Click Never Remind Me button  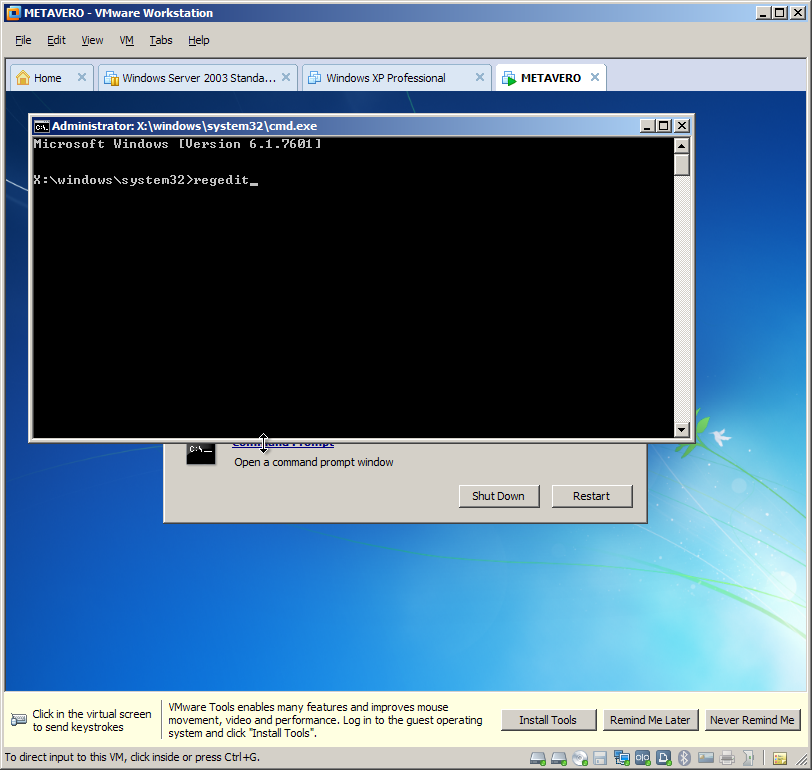[752, 720]
